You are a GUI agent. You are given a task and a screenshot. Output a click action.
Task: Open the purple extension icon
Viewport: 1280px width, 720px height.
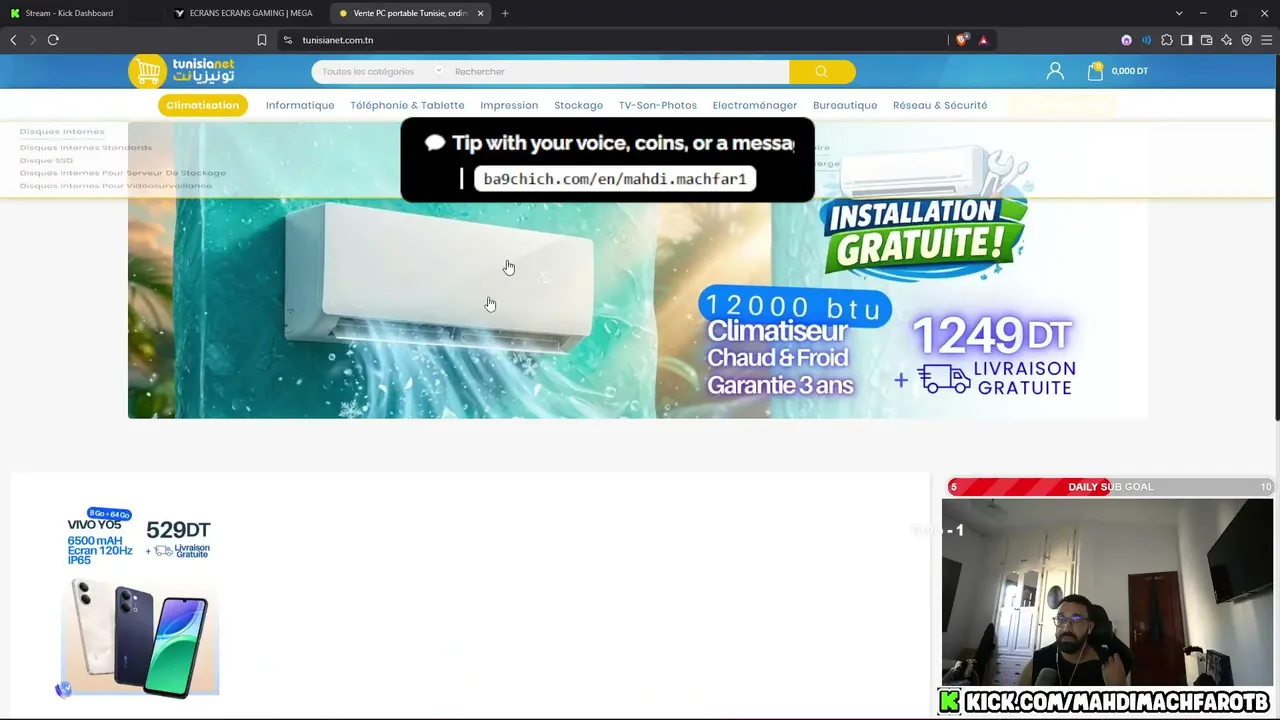(x=1127, y=40)
